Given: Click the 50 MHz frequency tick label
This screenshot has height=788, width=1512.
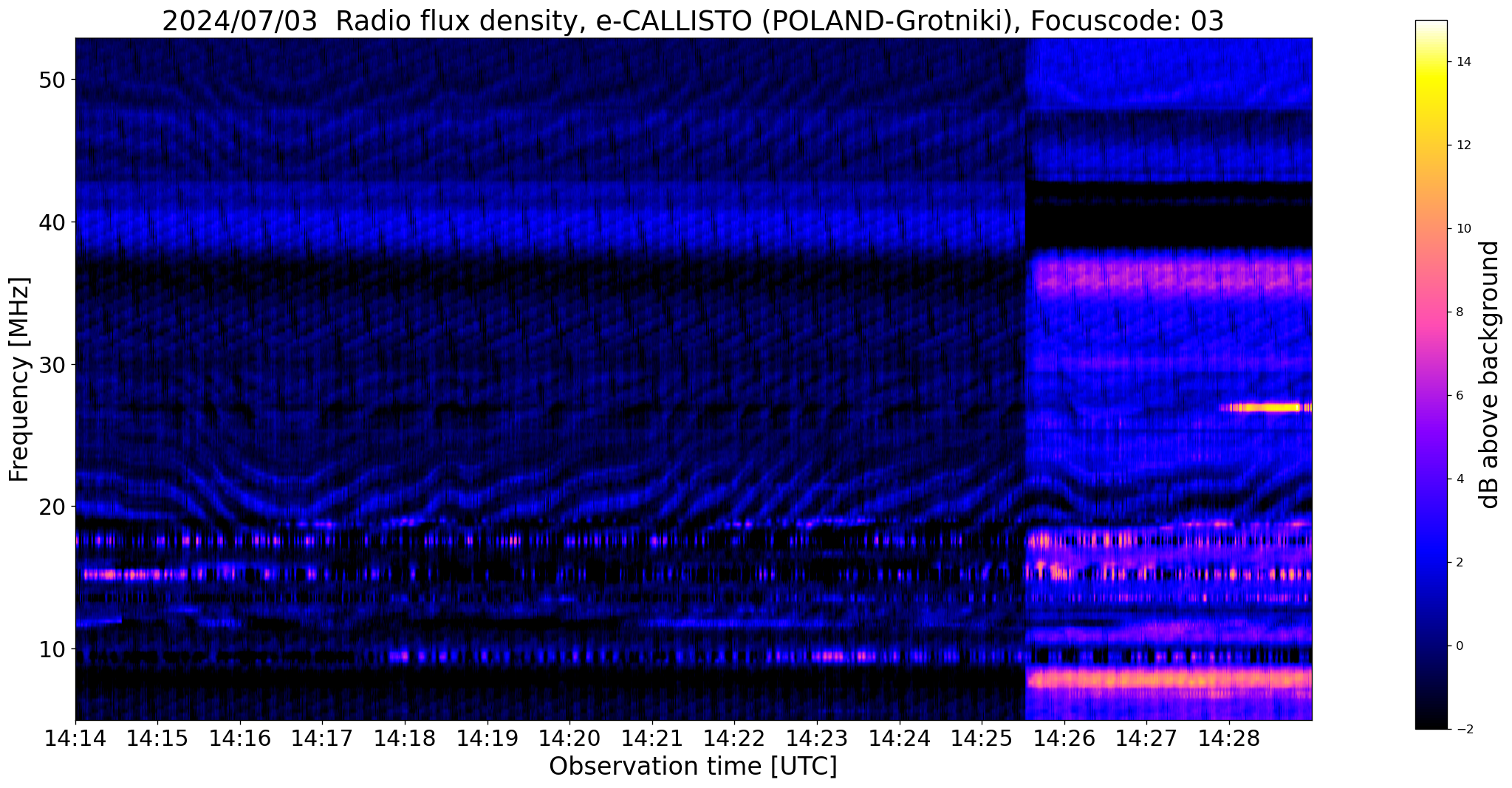Looking at the screenshot, I should coord(51,80).
